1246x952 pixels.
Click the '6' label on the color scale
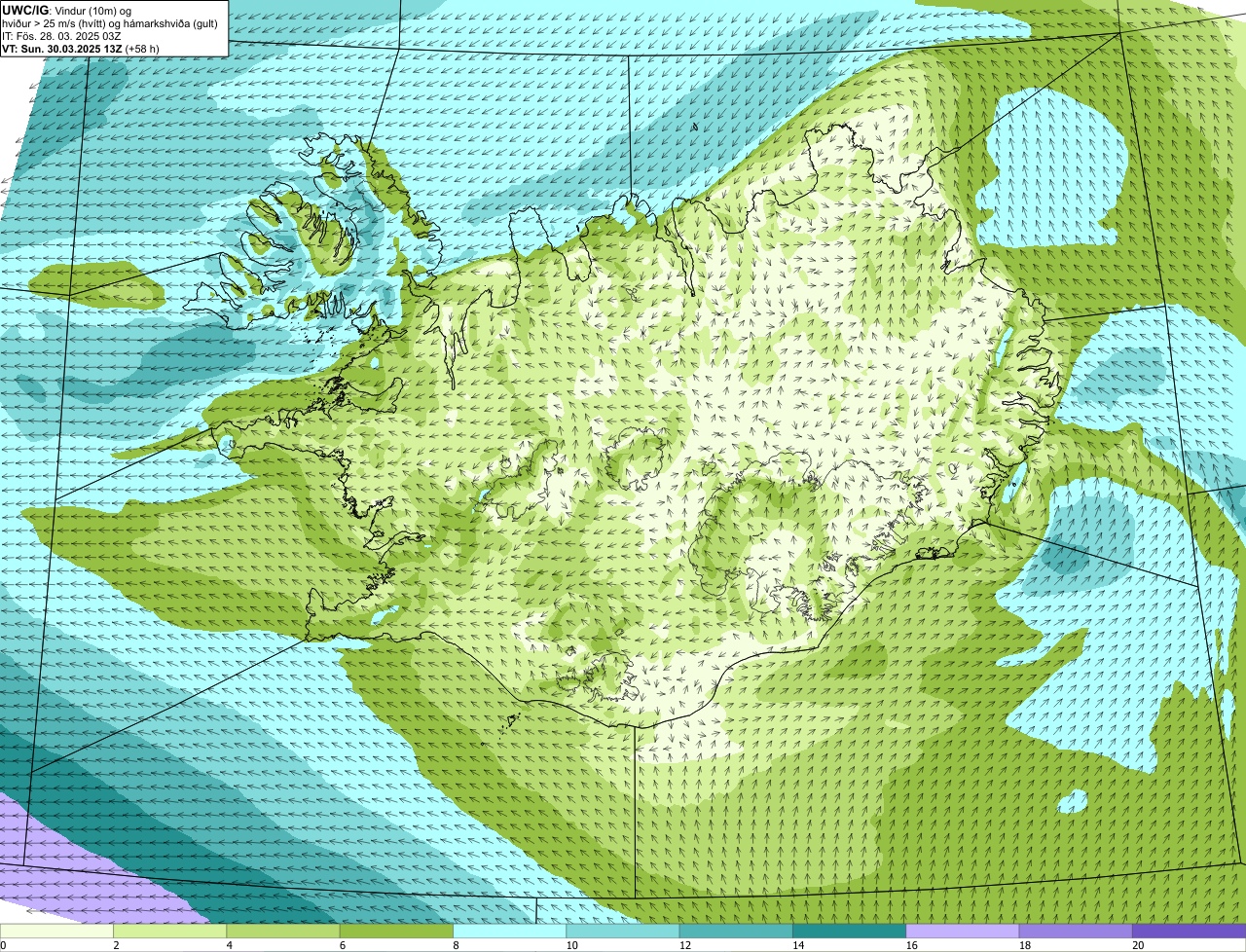point(343,945)
